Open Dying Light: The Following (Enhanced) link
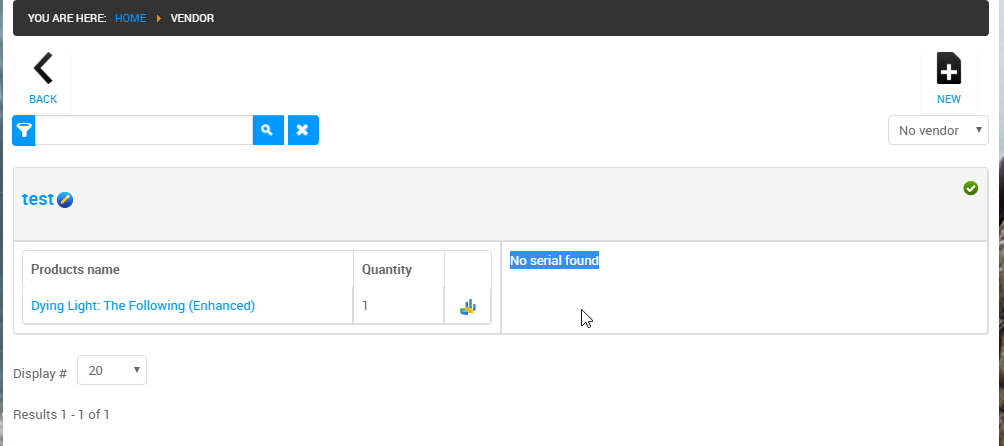This screenshot has height=446, width=1004. coord(143,306)
